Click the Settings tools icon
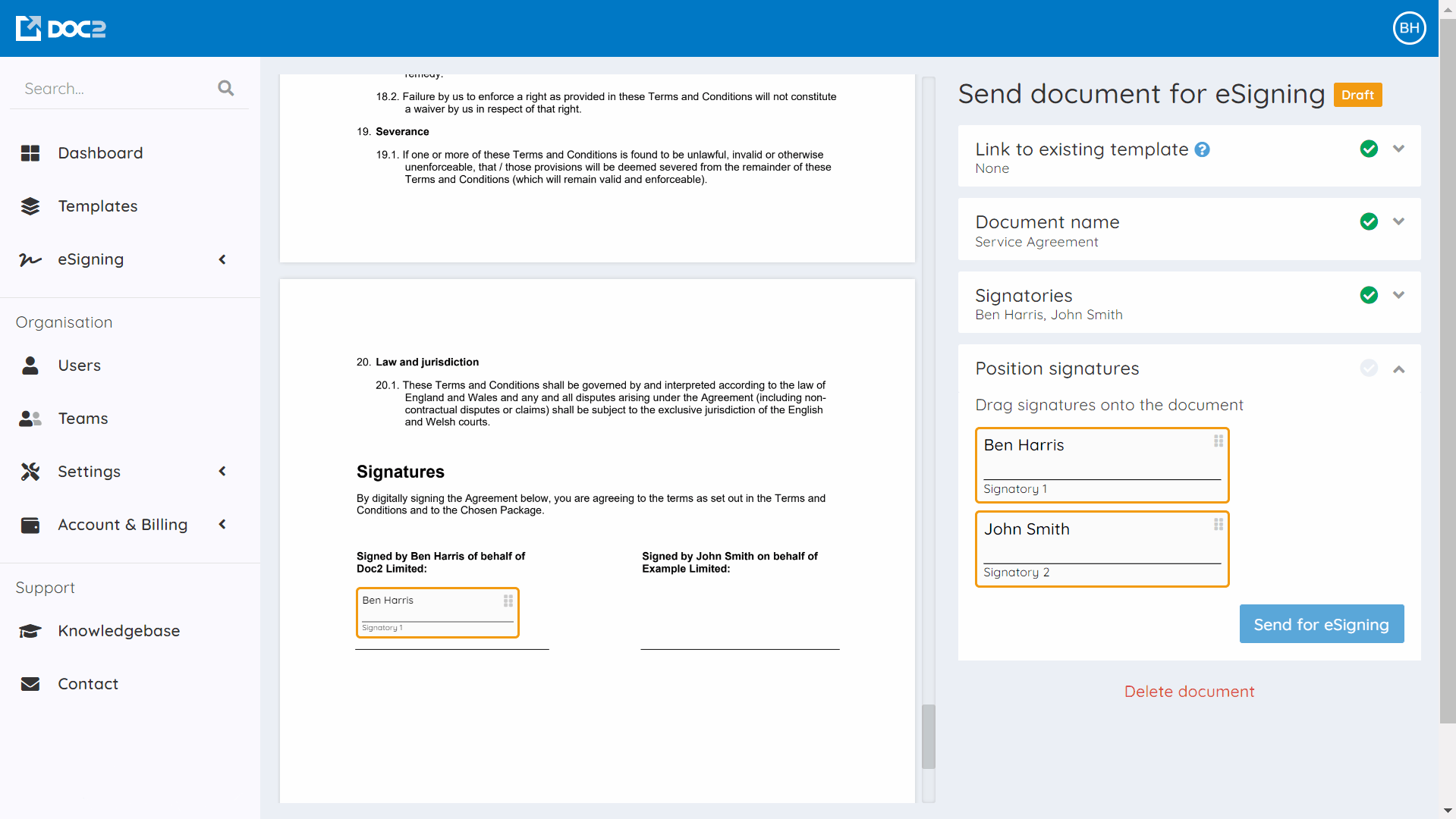The width and height of the screenshot is (1456, 819). point(30,472)
